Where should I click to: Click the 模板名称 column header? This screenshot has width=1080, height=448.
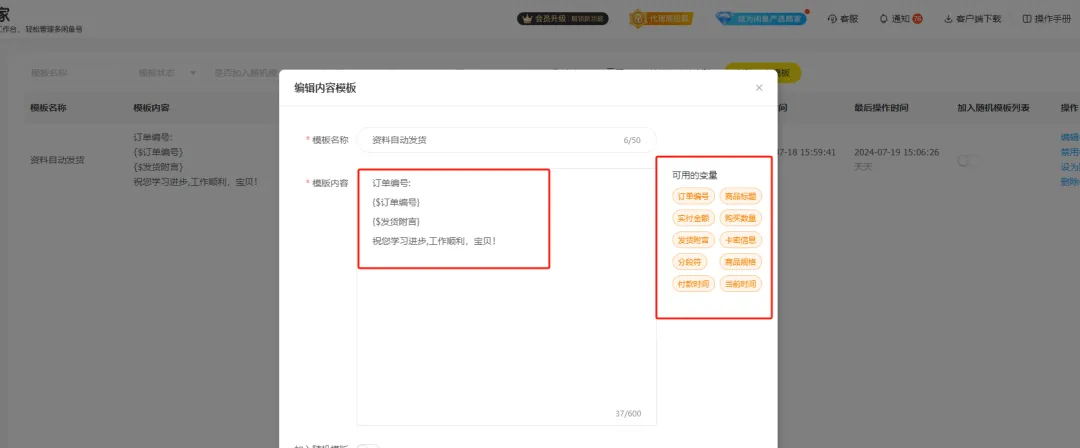pyautogui.click(x=48, y=108)
